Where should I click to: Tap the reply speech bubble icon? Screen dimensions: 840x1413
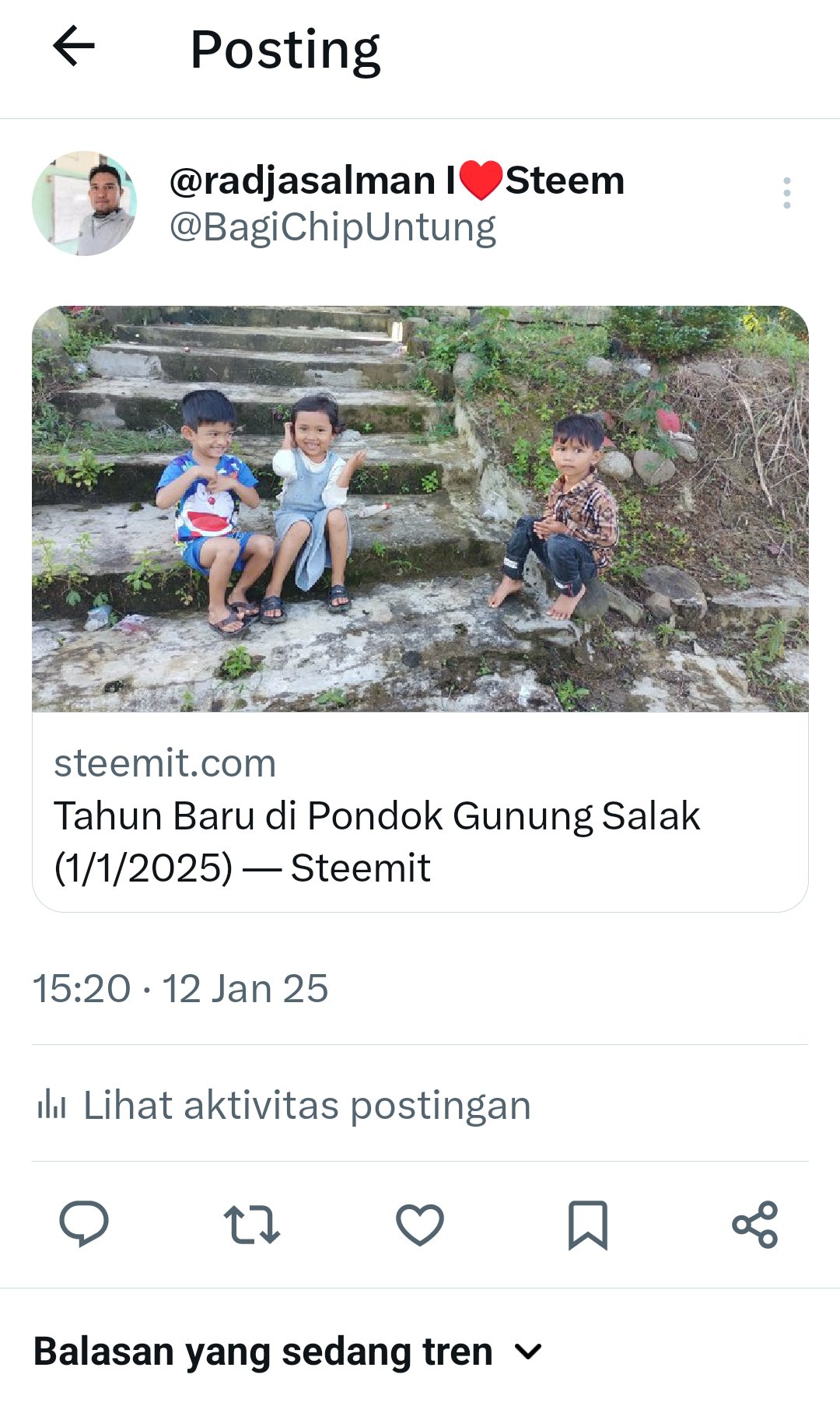point(84,1224)
